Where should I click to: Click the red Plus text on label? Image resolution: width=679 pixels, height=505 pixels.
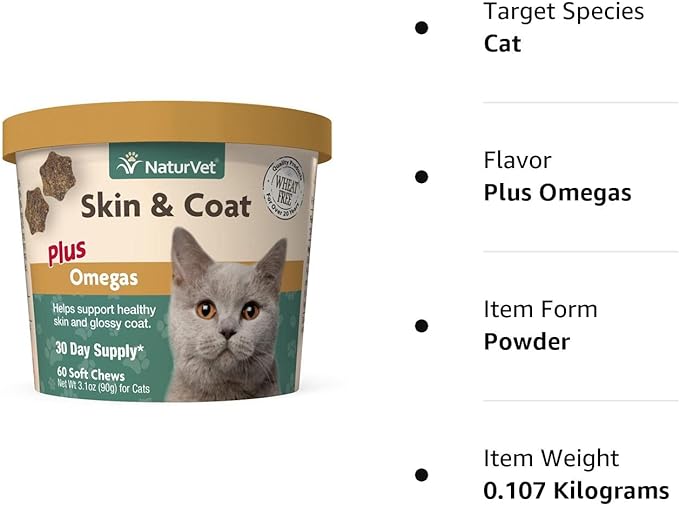67,252
